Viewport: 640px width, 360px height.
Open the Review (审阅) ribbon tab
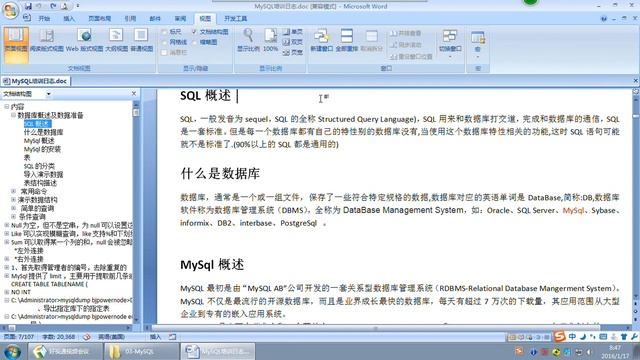180,18
